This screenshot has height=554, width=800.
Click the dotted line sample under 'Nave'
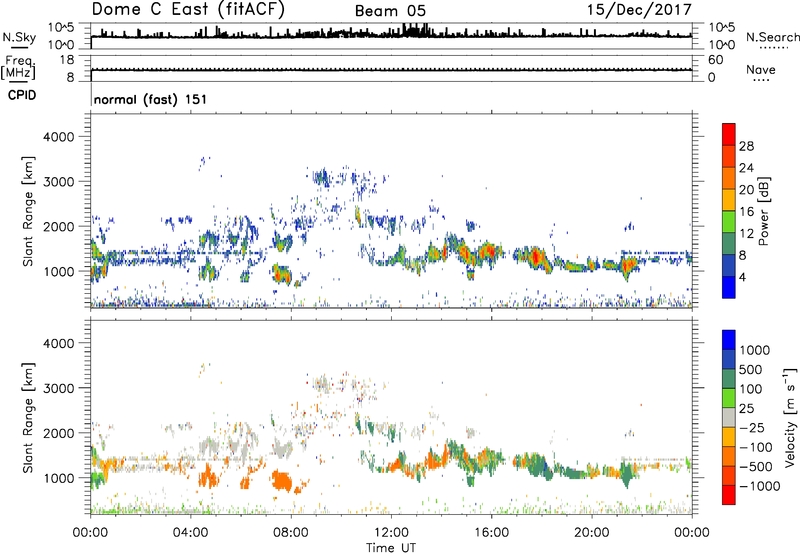click(761, 80)
